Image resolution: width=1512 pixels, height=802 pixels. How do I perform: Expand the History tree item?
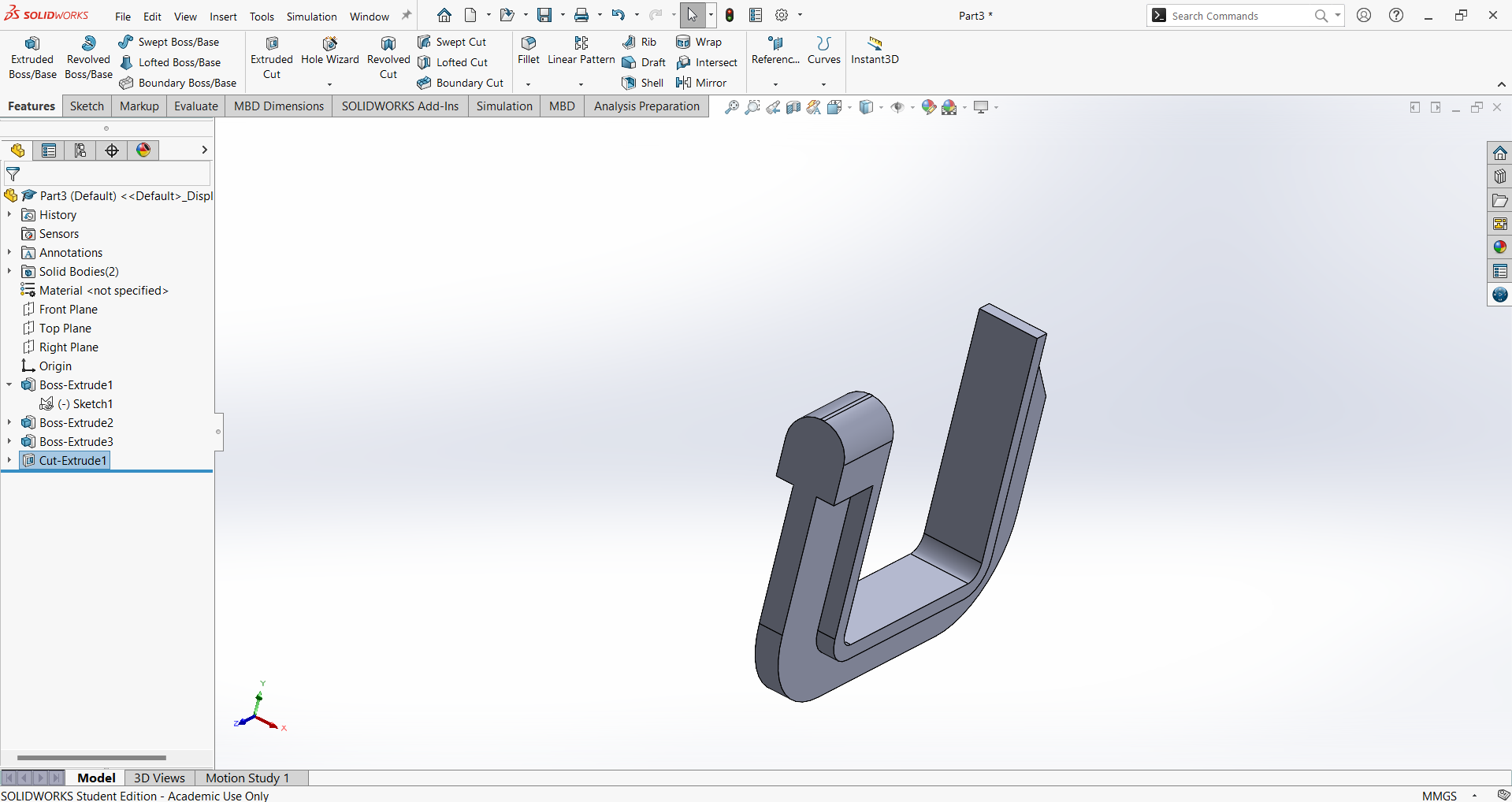click(9, 214)
